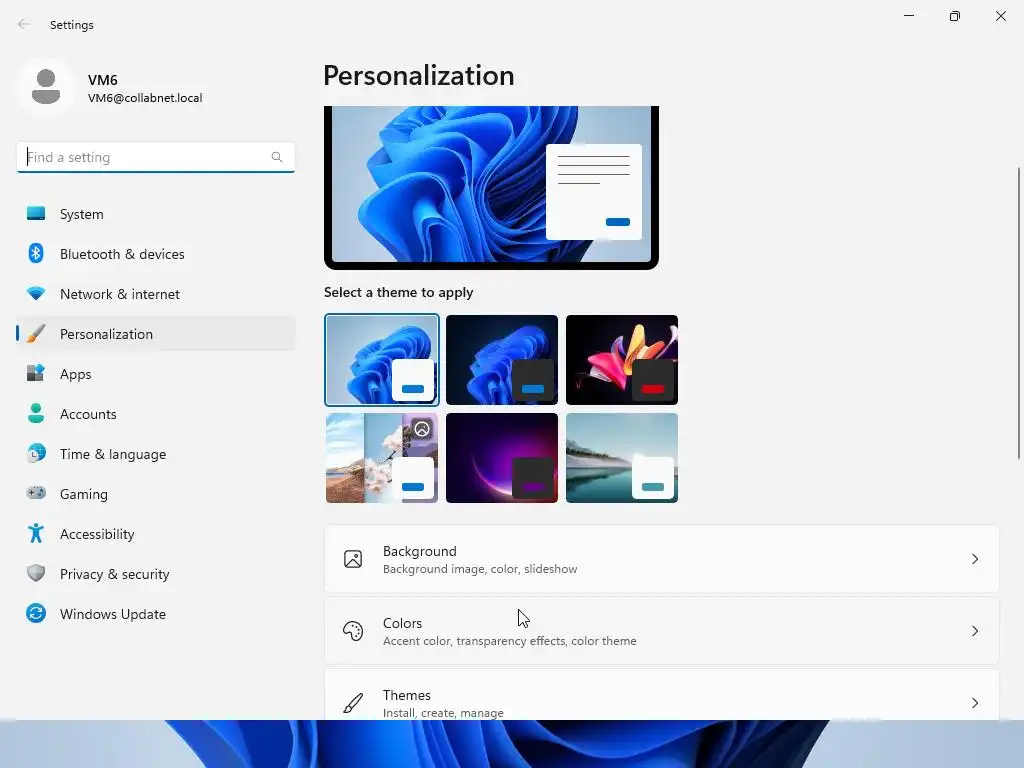Screen dimensions: 1024x768
Task: Click the search magnifier icon
Action: point(277,157)
